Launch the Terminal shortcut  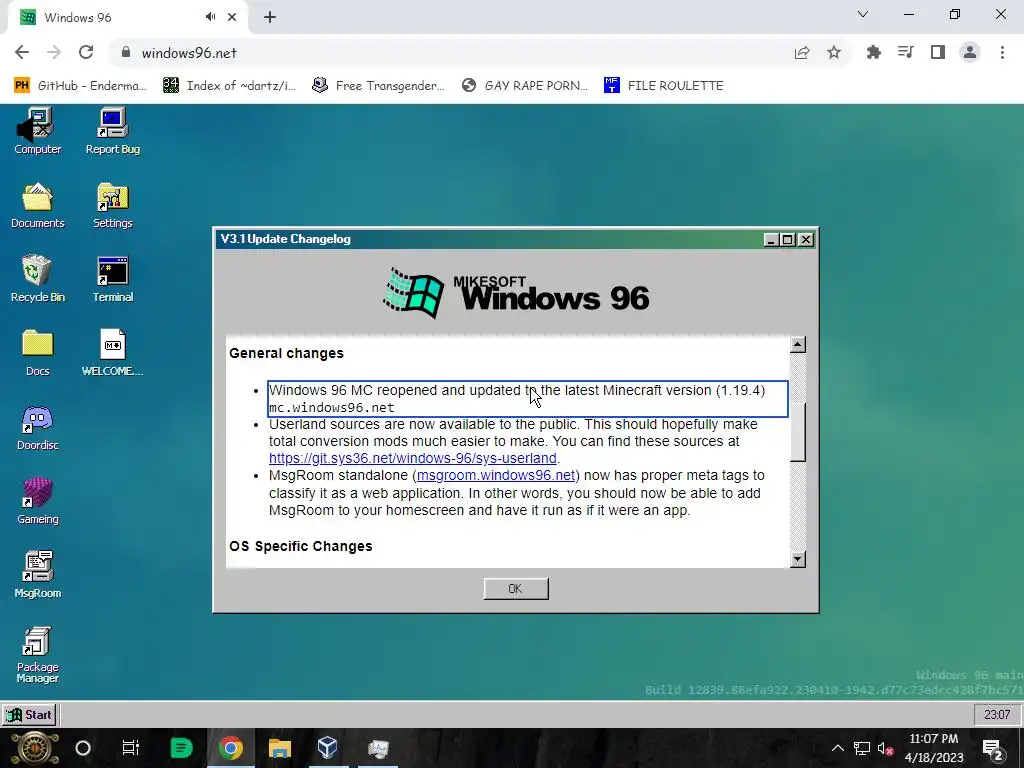coord(112,279)
